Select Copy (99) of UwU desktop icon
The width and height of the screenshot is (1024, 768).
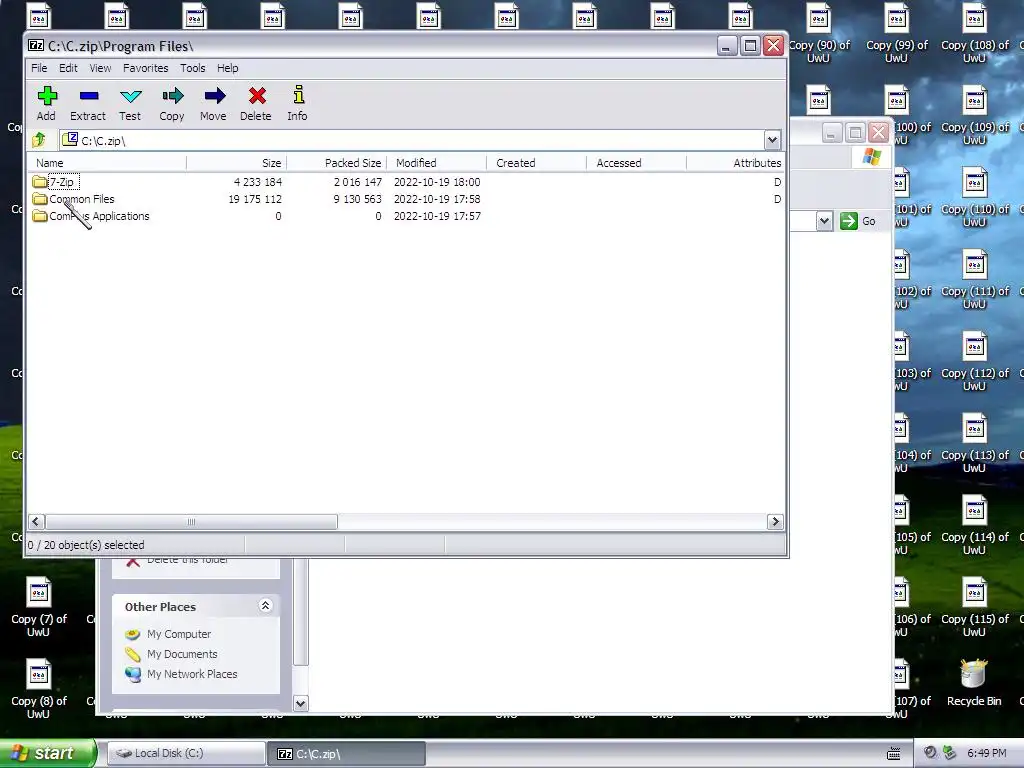click(x=896, y=34)
